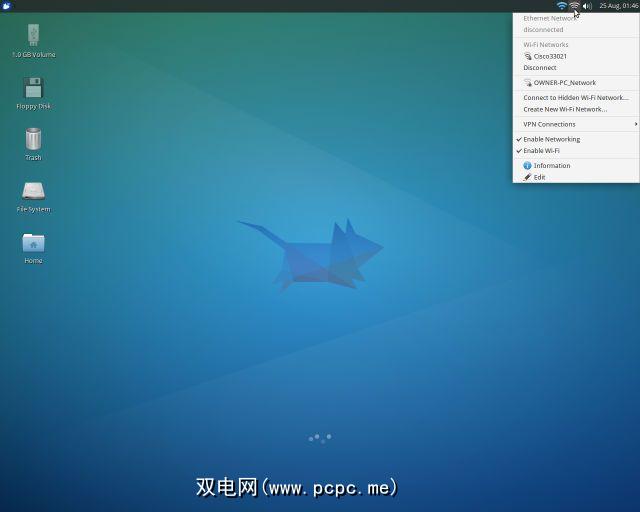Click the date and time clock
The height and width of the screenshot is (512, 640).
618,6
